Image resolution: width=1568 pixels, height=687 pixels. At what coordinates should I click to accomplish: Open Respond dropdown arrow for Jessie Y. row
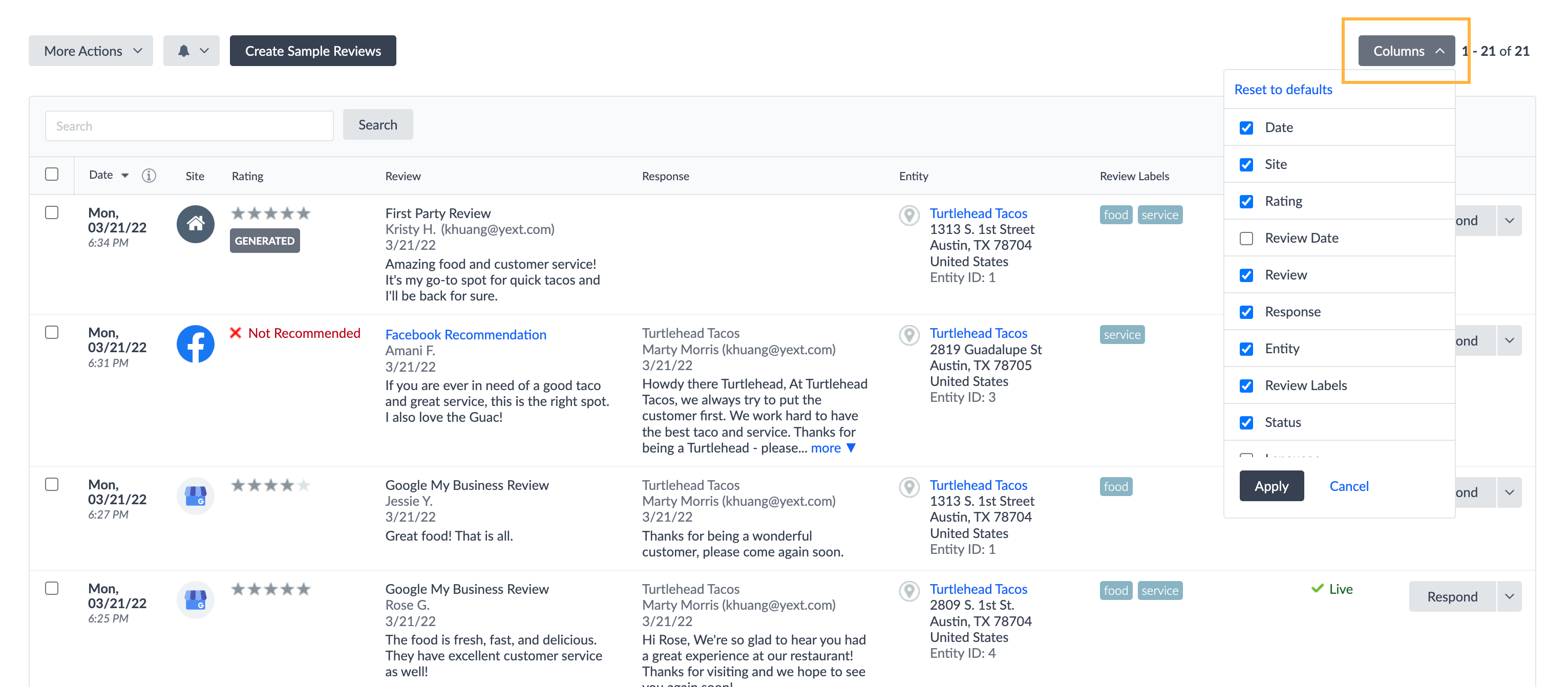1509,492
